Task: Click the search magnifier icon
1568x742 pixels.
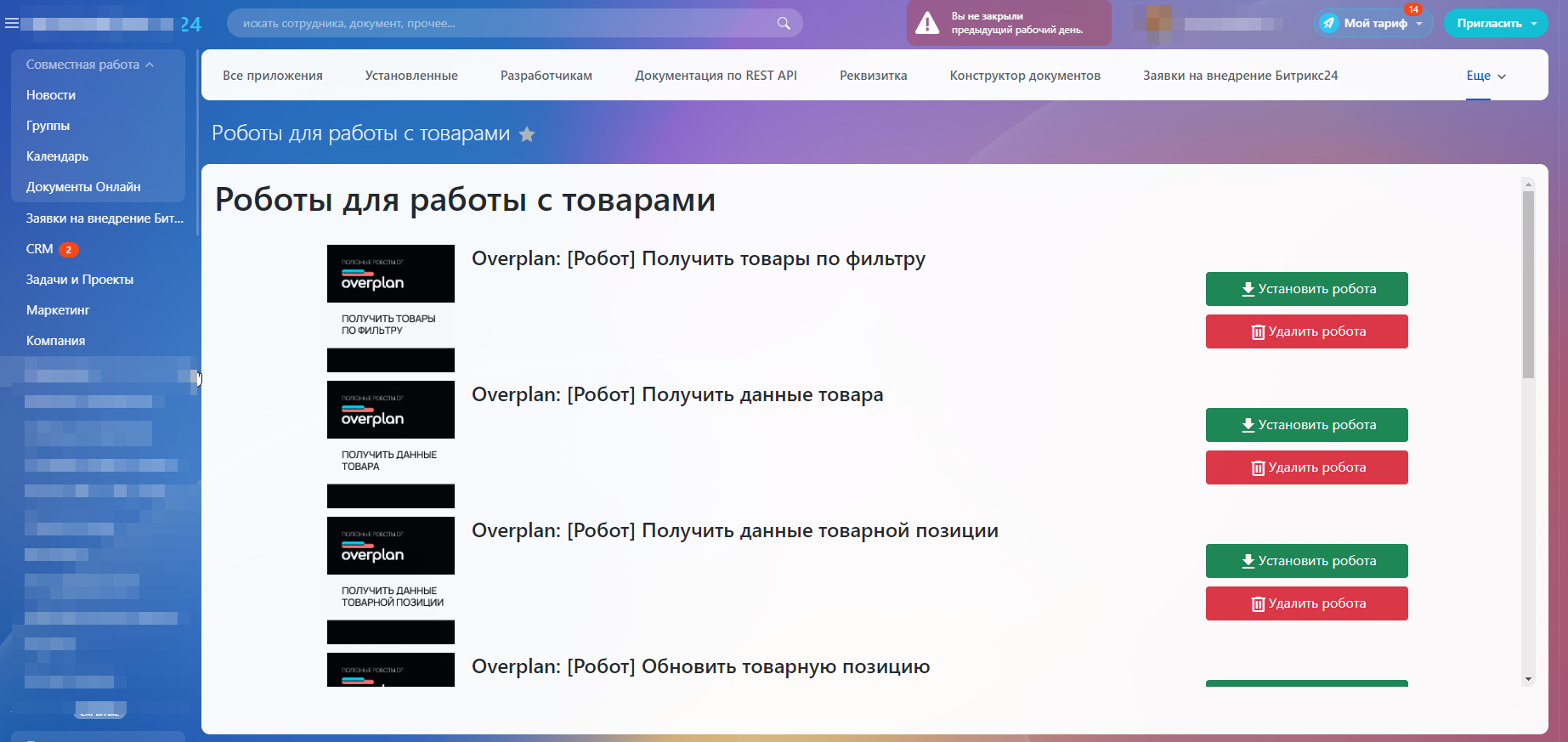Action: [784, 23]
